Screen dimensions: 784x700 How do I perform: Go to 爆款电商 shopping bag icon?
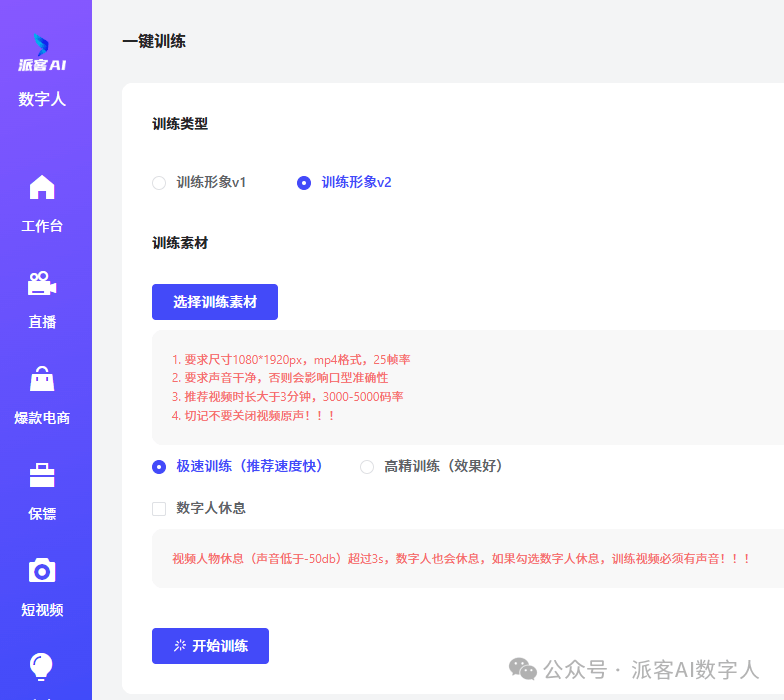pyautogui.click(x=42, y=380)
